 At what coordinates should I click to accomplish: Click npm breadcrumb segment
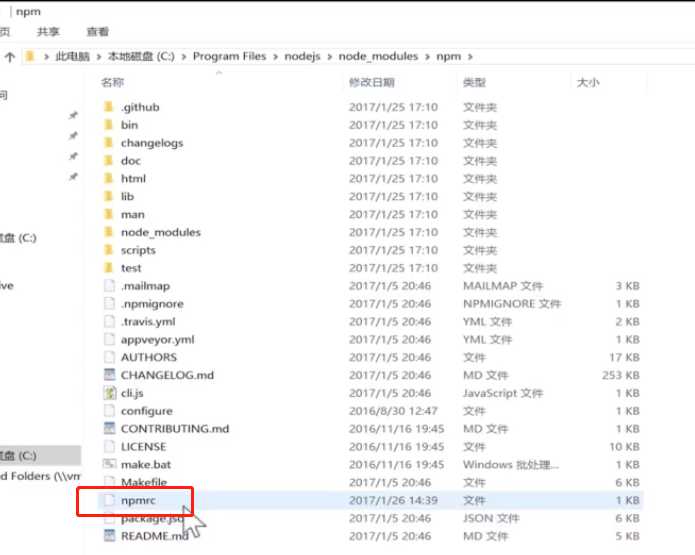(x=449, y=56)
